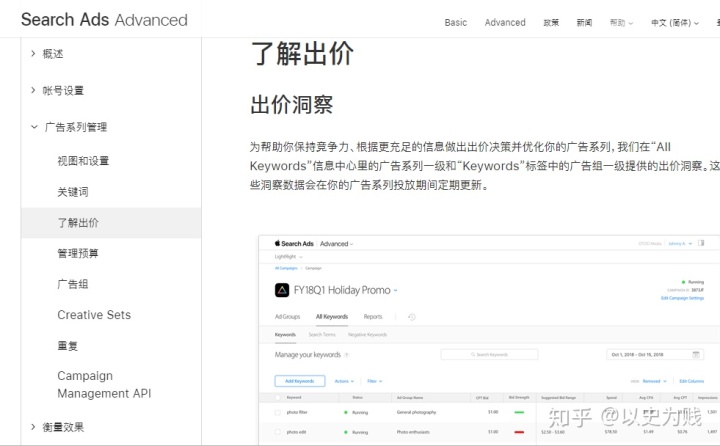
Task: Open Campaign Management API sidebar page
Action: [104, 385]
